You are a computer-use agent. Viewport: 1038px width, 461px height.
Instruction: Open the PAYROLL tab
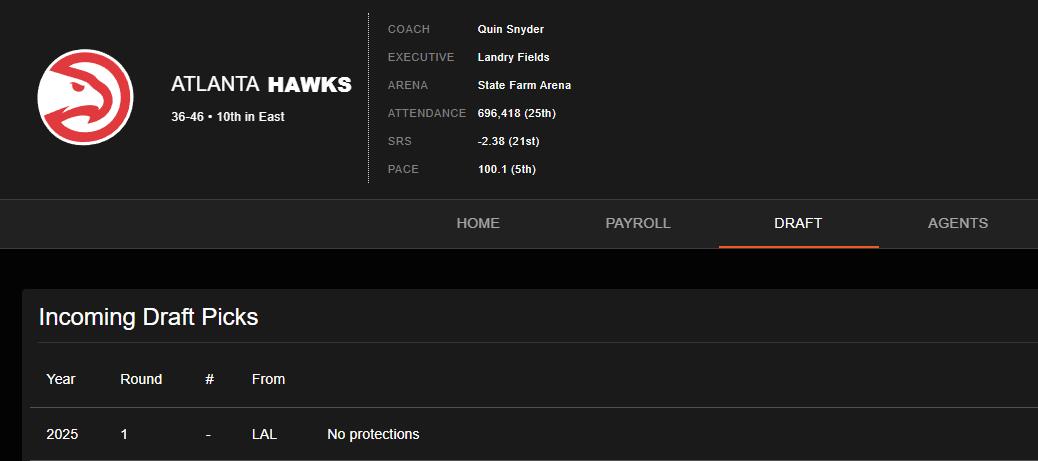tap(638, 223)
